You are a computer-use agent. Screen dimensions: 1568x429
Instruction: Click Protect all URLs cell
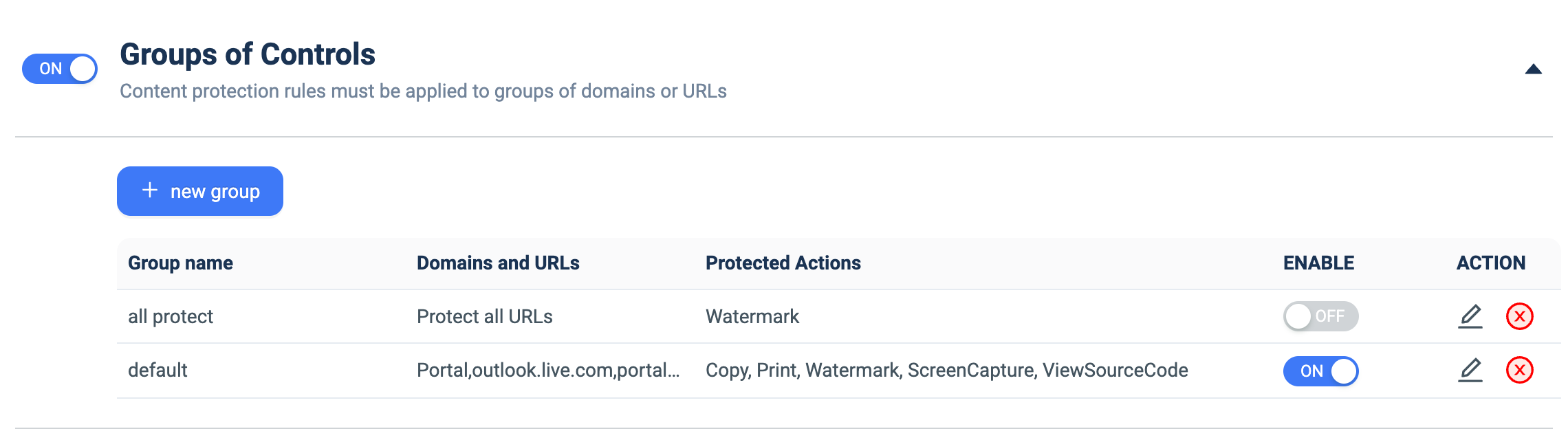click(485, 316)
